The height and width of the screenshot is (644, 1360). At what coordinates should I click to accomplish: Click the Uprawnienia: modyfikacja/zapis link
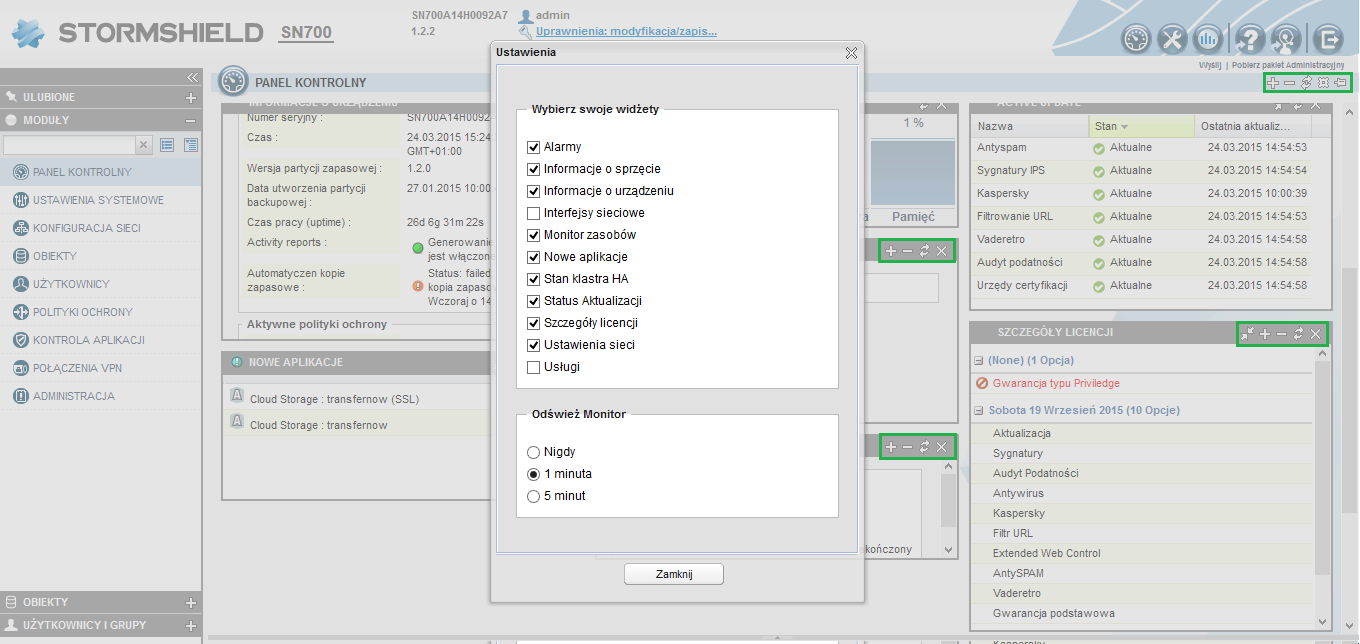tap(626, 32)
